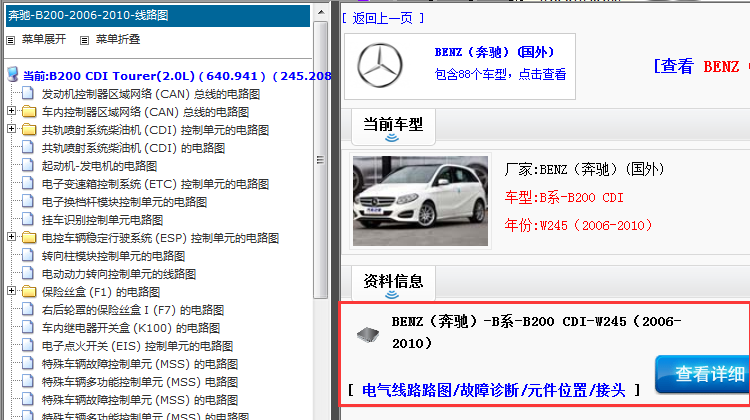Click 菜单折叠 to collapse all menus
This screenshot has height=420, width=750.
[x=118, y=39]
